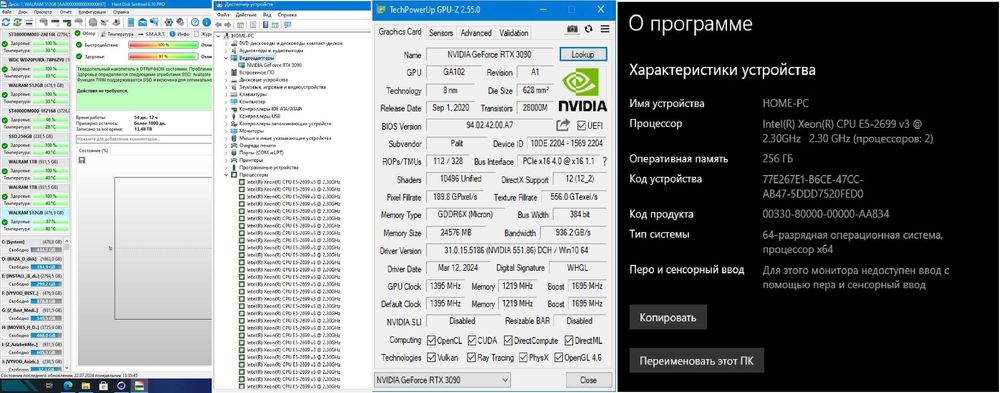Collapse the Видеоадаптеры node in Device Manager
1000x393 pixels.
(226, 58)
